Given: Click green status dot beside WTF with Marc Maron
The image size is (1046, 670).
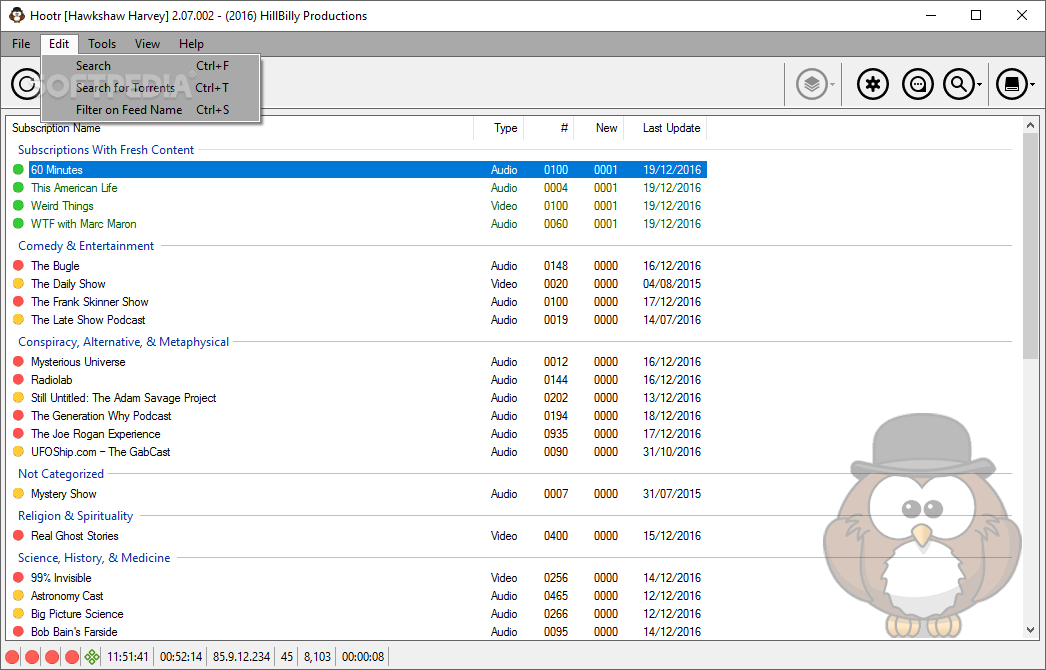Looking at the screenshot, I should click(x=18, y=224).
